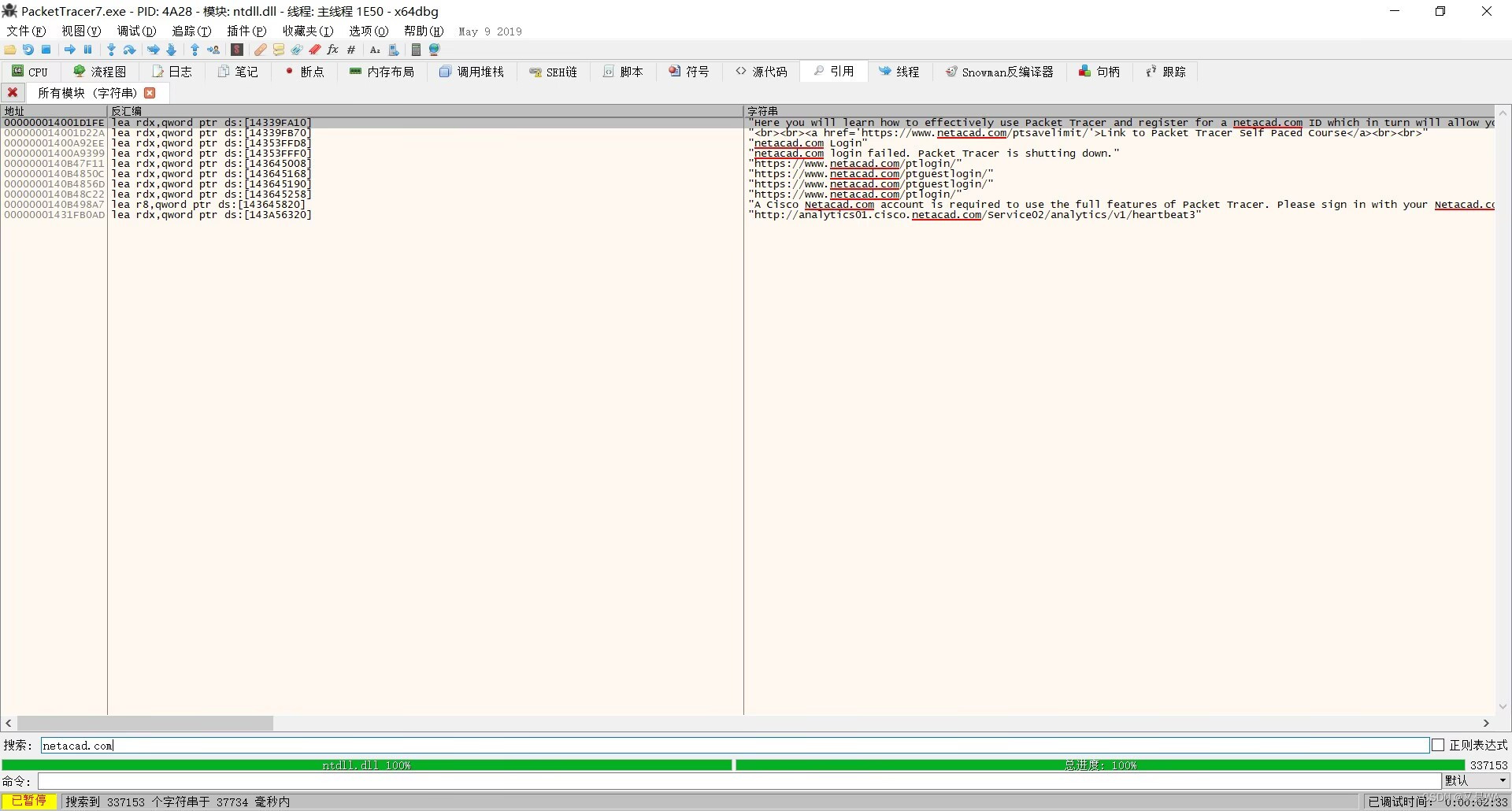
Task: Open the 视图(V) menu
Action: [x=81, y=31]
